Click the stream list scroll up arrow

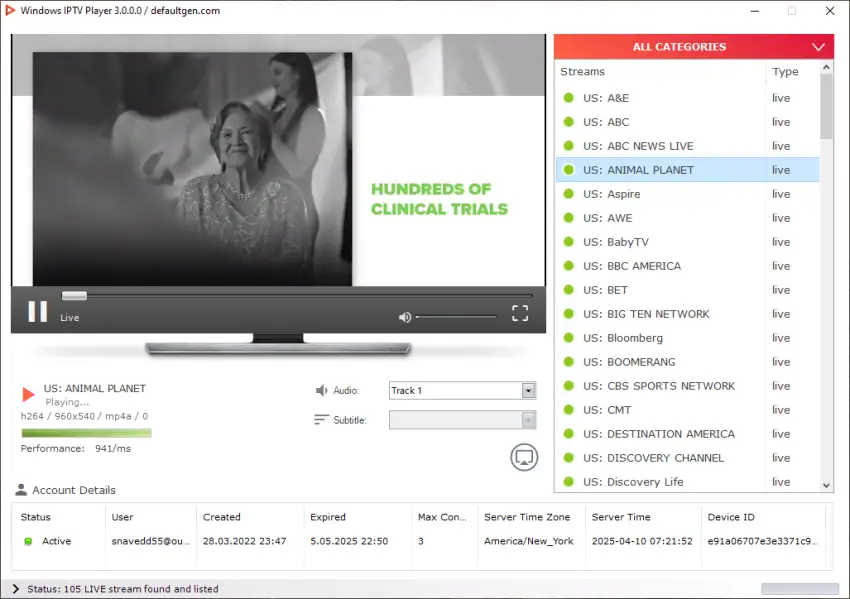tap(826, 68)
